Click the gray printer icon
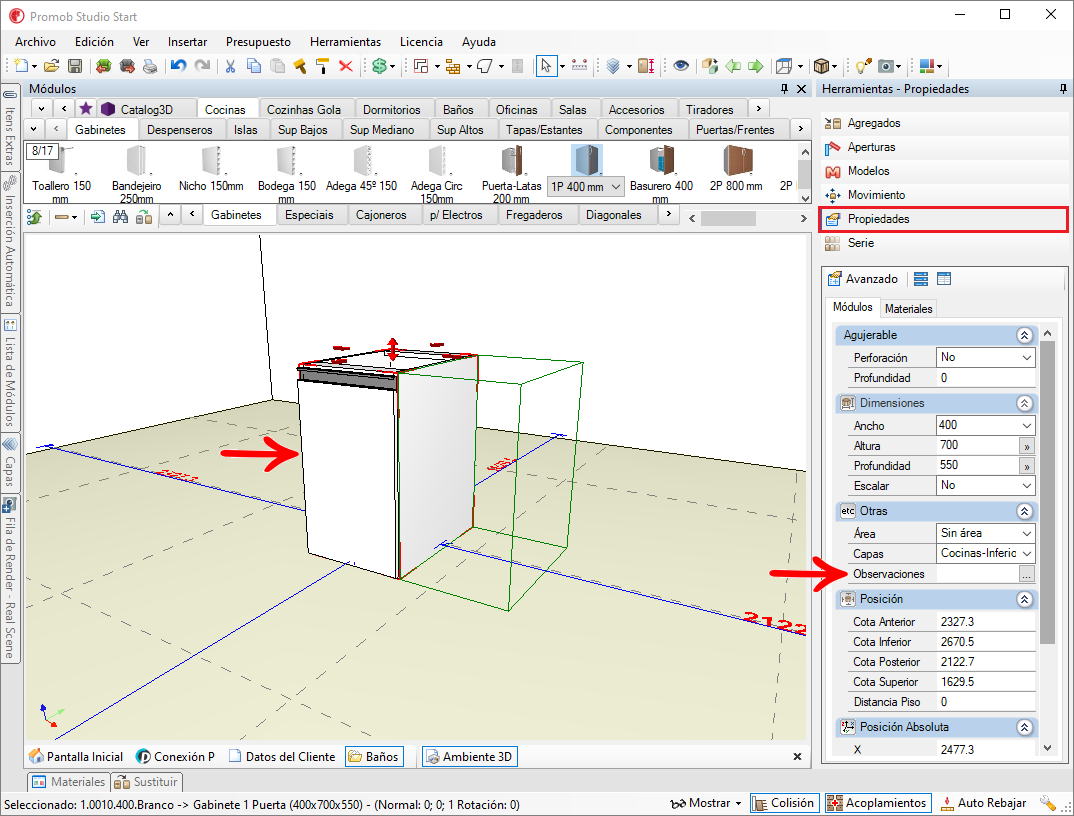The height and width of the screenshot is (816, 1074). 150,66
